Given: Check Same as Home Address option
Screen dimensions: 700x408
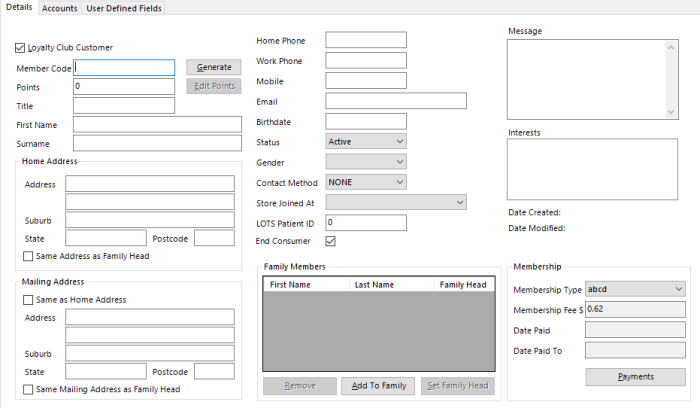Looking at the screenshot, I should [27, 299].
